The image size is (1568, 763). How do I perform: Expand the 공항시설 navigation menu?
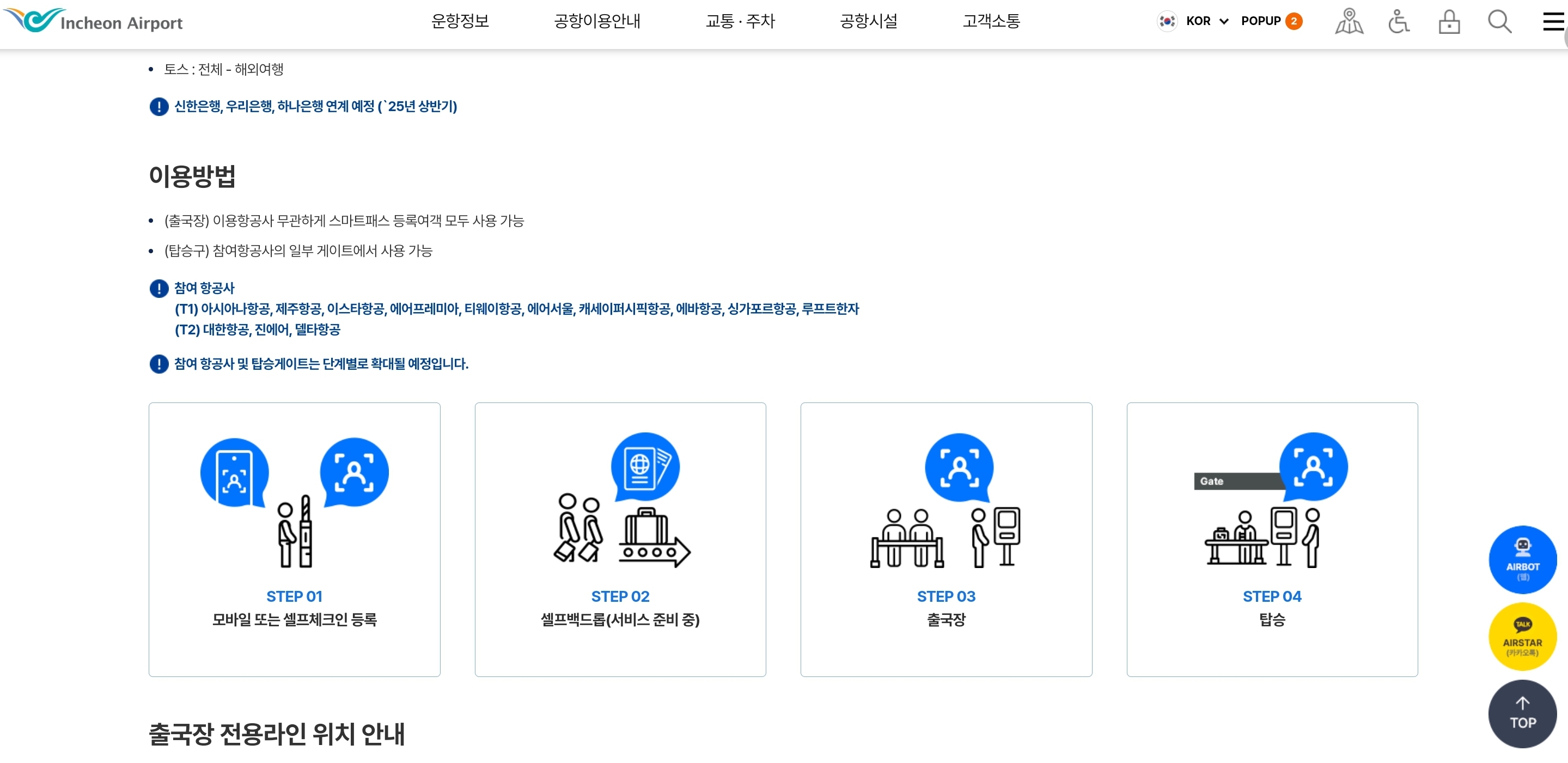click(869, 21)
